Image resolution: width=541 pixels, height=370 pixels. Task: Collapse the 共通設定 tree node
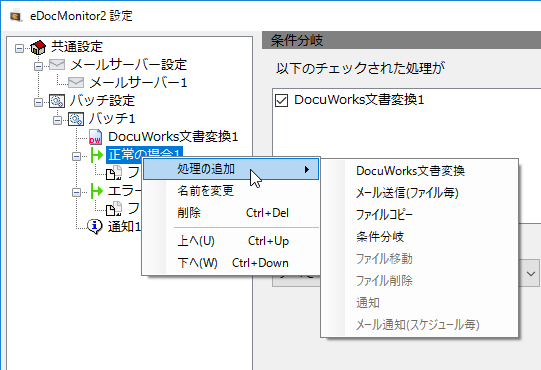(19, 48)
